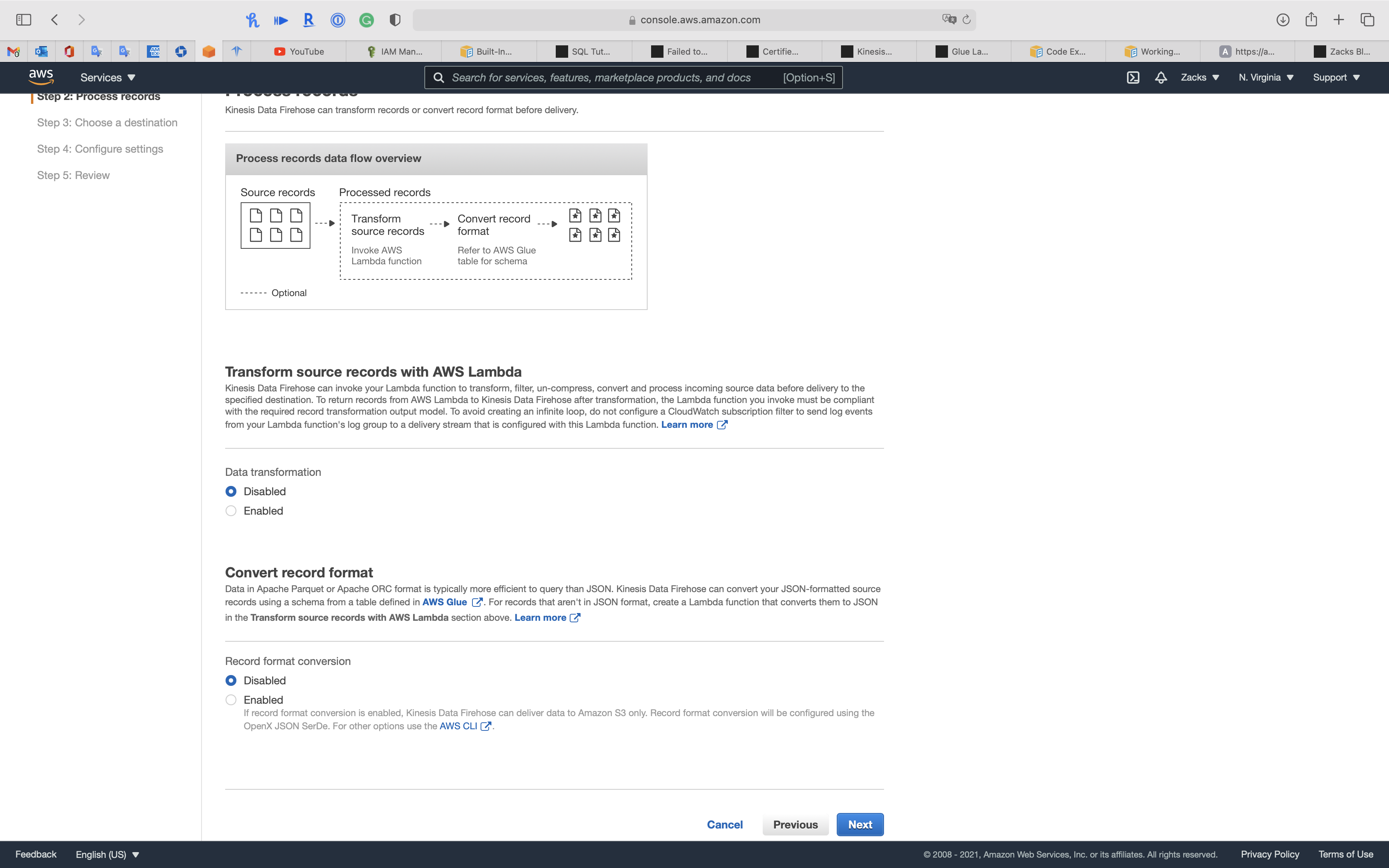Enable Record format conversion radio button

(231, 700)
